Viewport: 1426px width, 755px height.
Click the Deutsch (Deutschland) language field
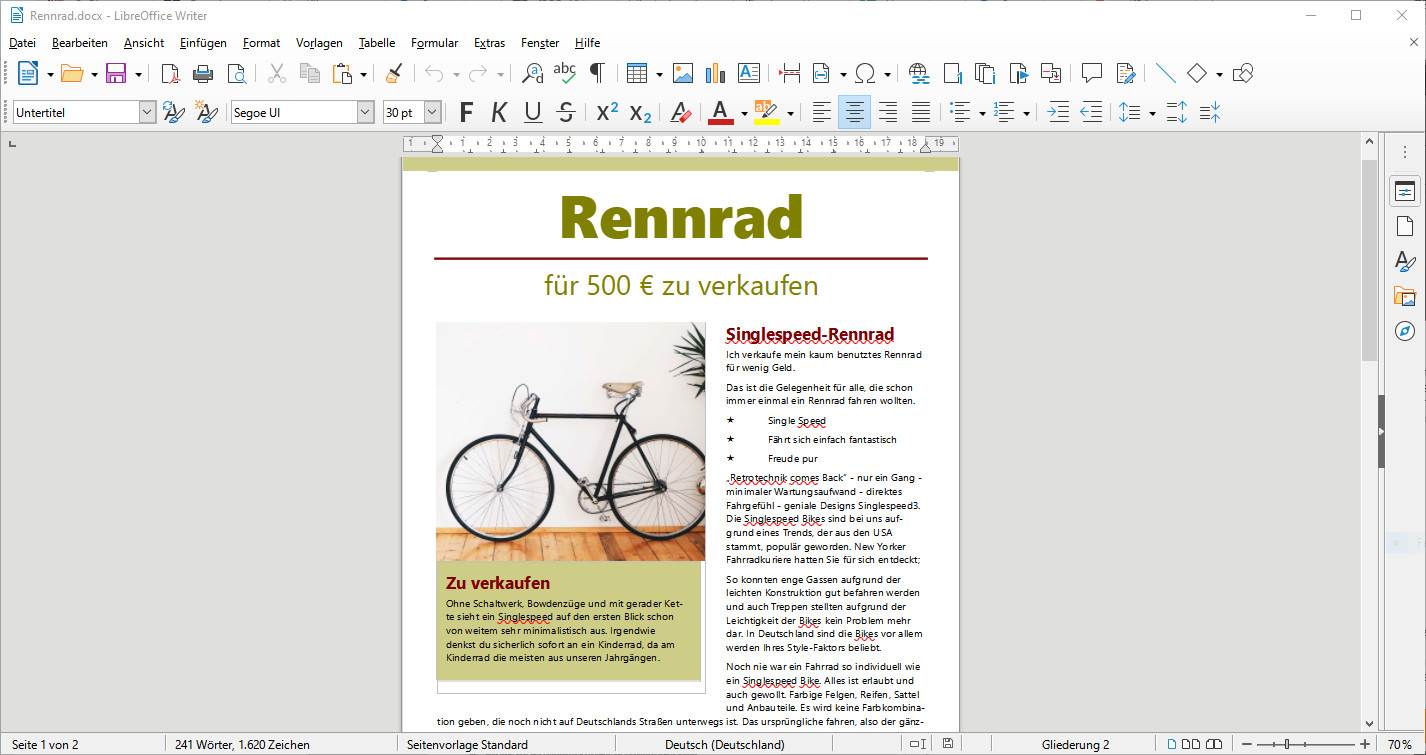pos(723,744)
